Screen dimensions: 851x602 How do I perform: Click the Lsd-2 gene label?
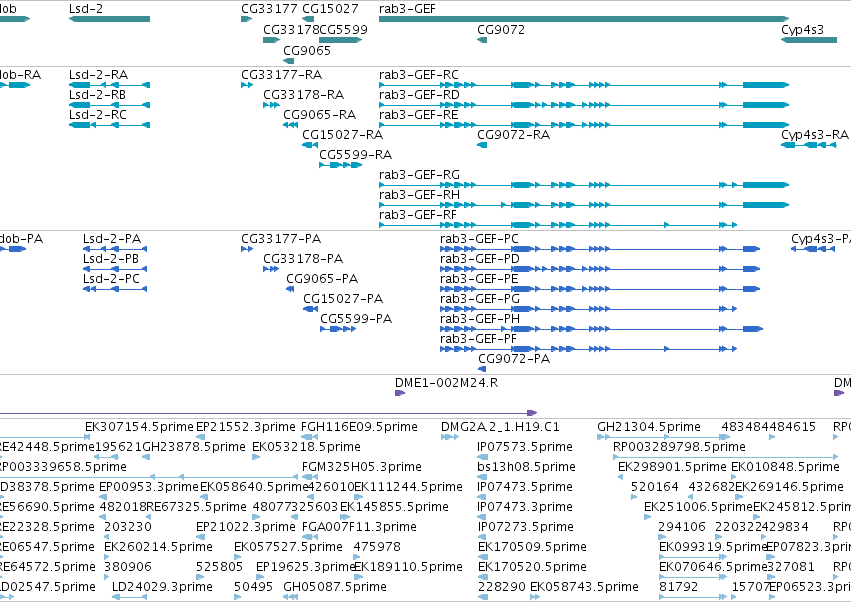click(86, 9)
